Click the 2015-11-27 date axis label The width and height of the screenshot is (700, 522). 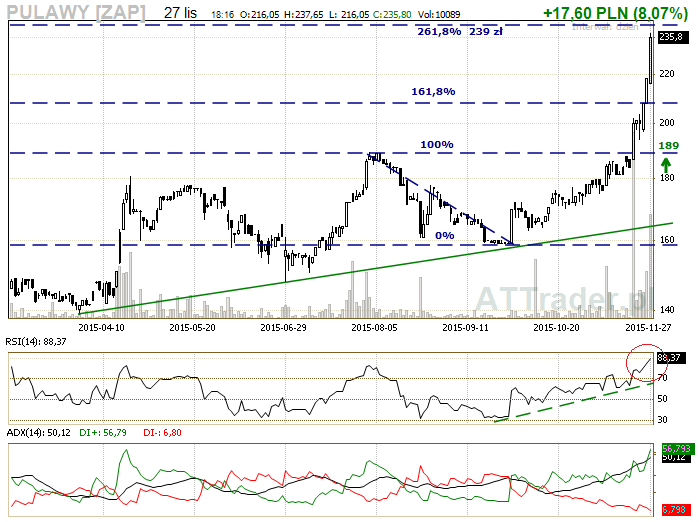click(x=648, y=328)
